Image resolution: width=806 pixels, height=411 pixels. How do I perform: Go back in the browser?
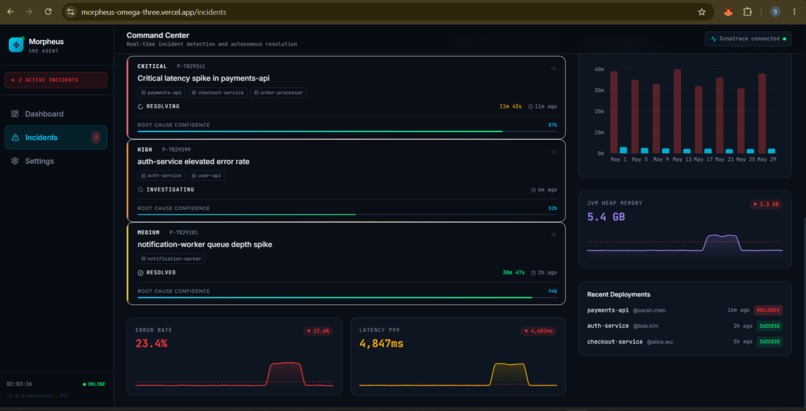tap(10, 12)
